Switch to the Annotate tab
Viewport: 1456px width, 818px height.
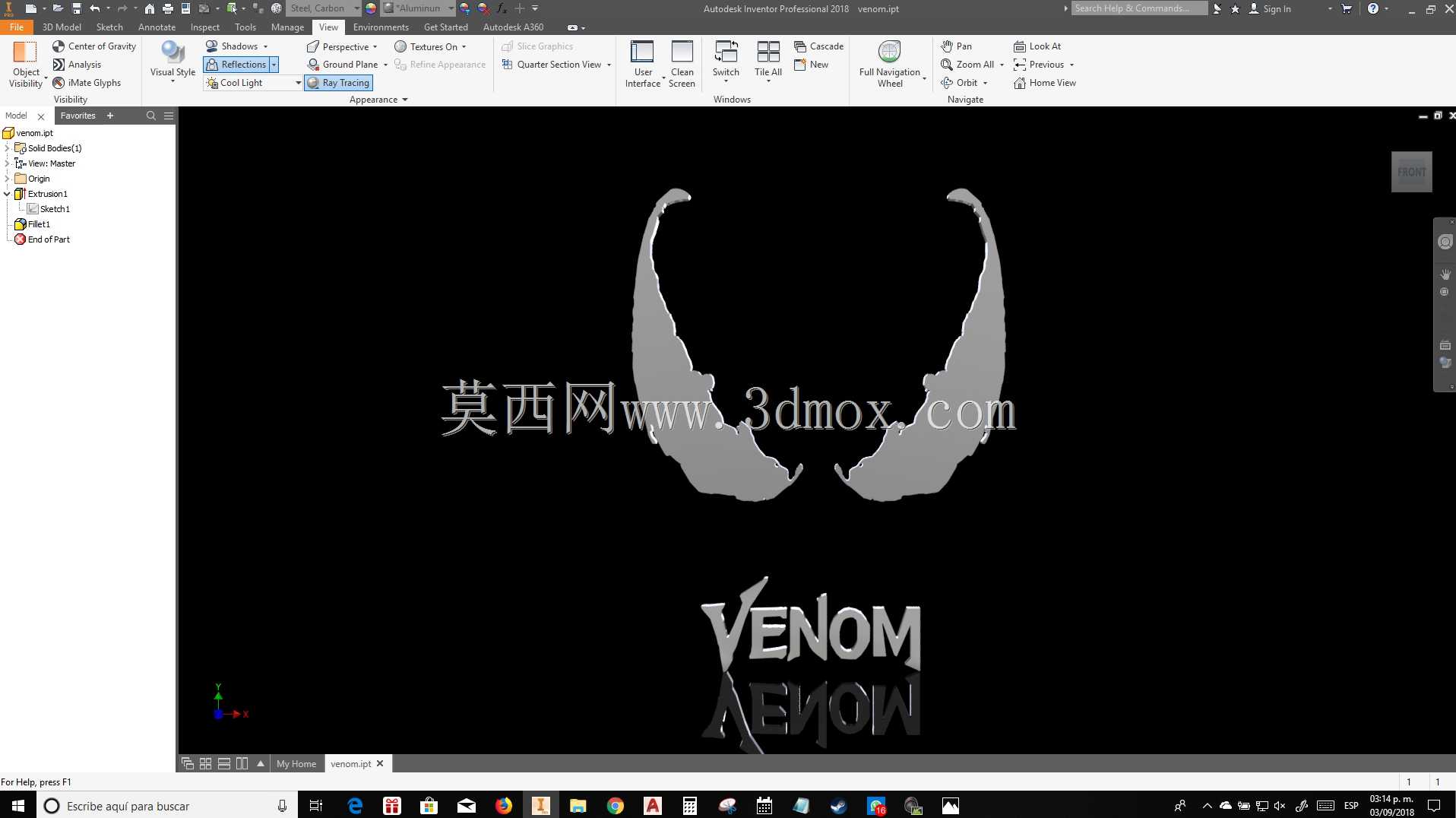(x=157, y=27)
